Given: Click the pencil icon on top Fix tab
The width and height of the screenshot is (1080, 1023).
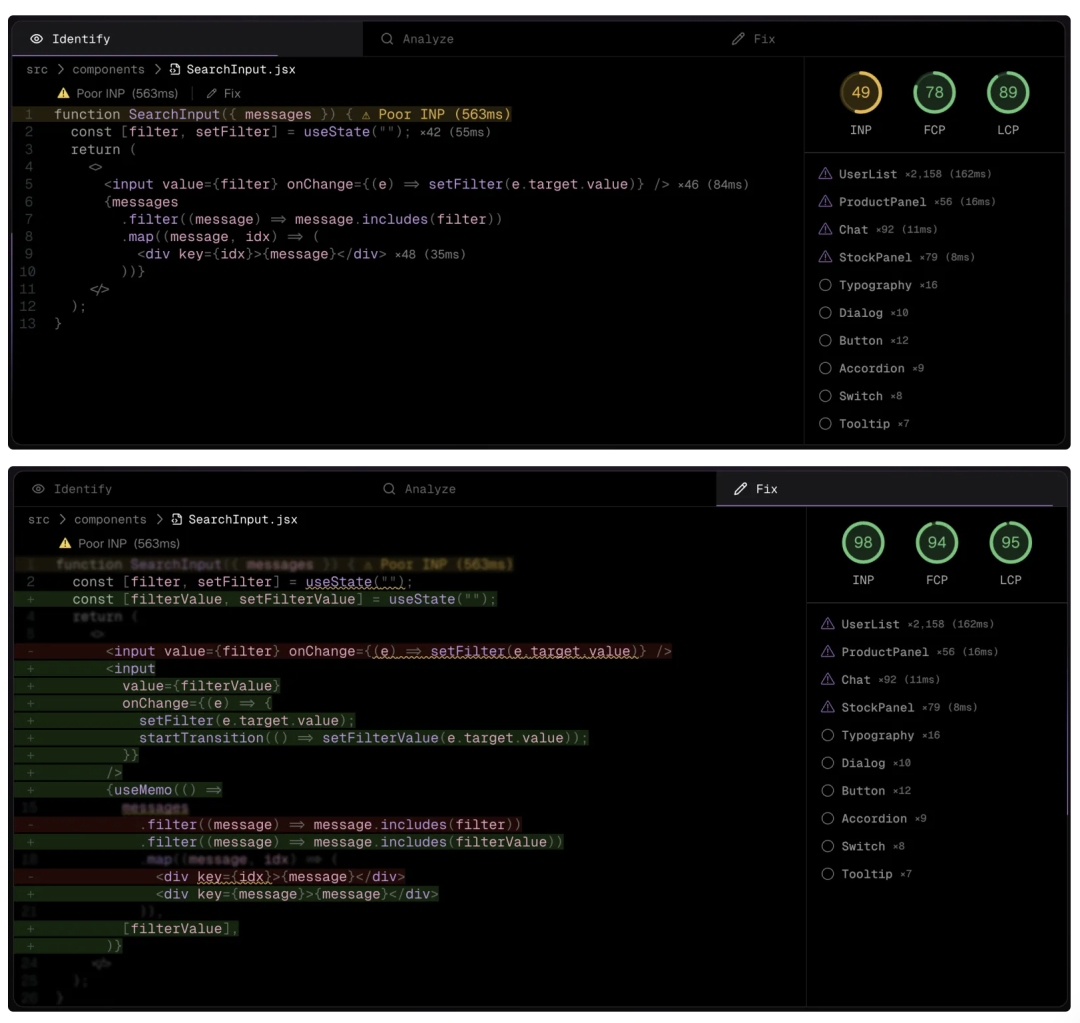Looking at the screenshot, I should coord(738,39).
